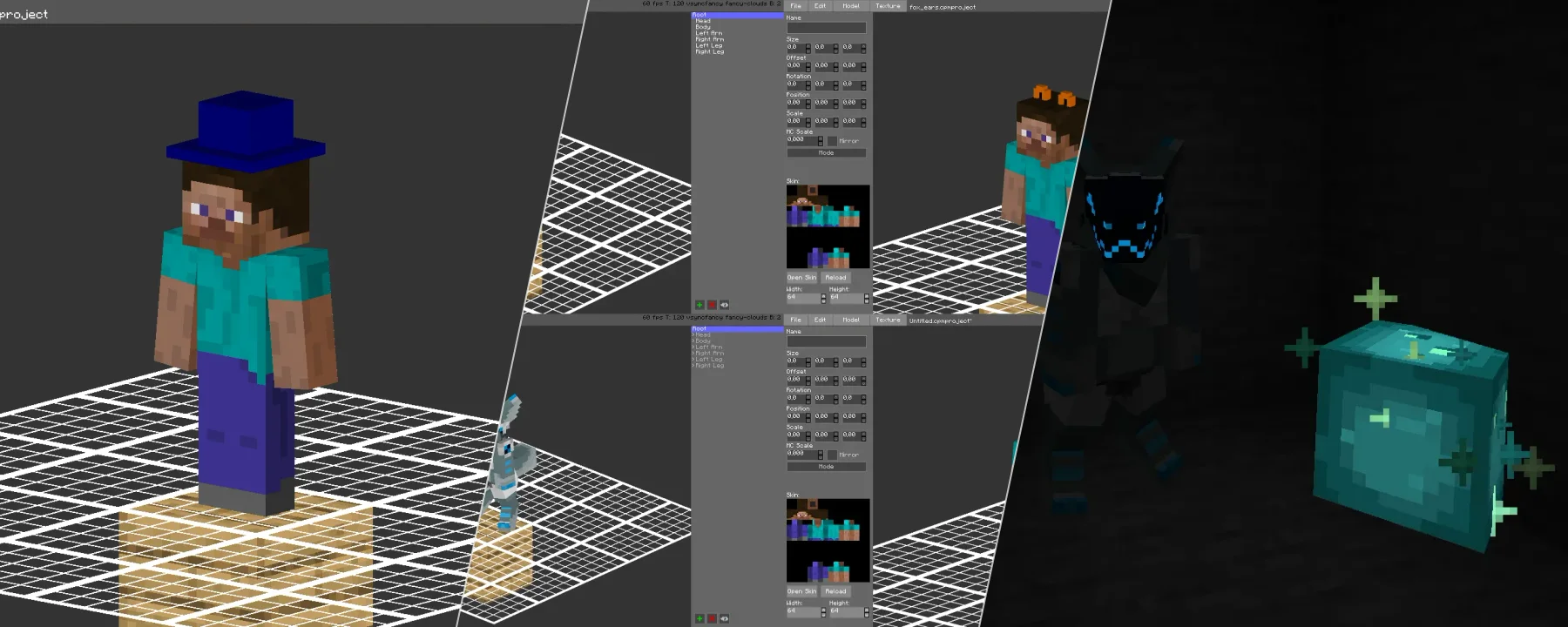Click Open Skin button in Untitled editor

coord(802,591)
